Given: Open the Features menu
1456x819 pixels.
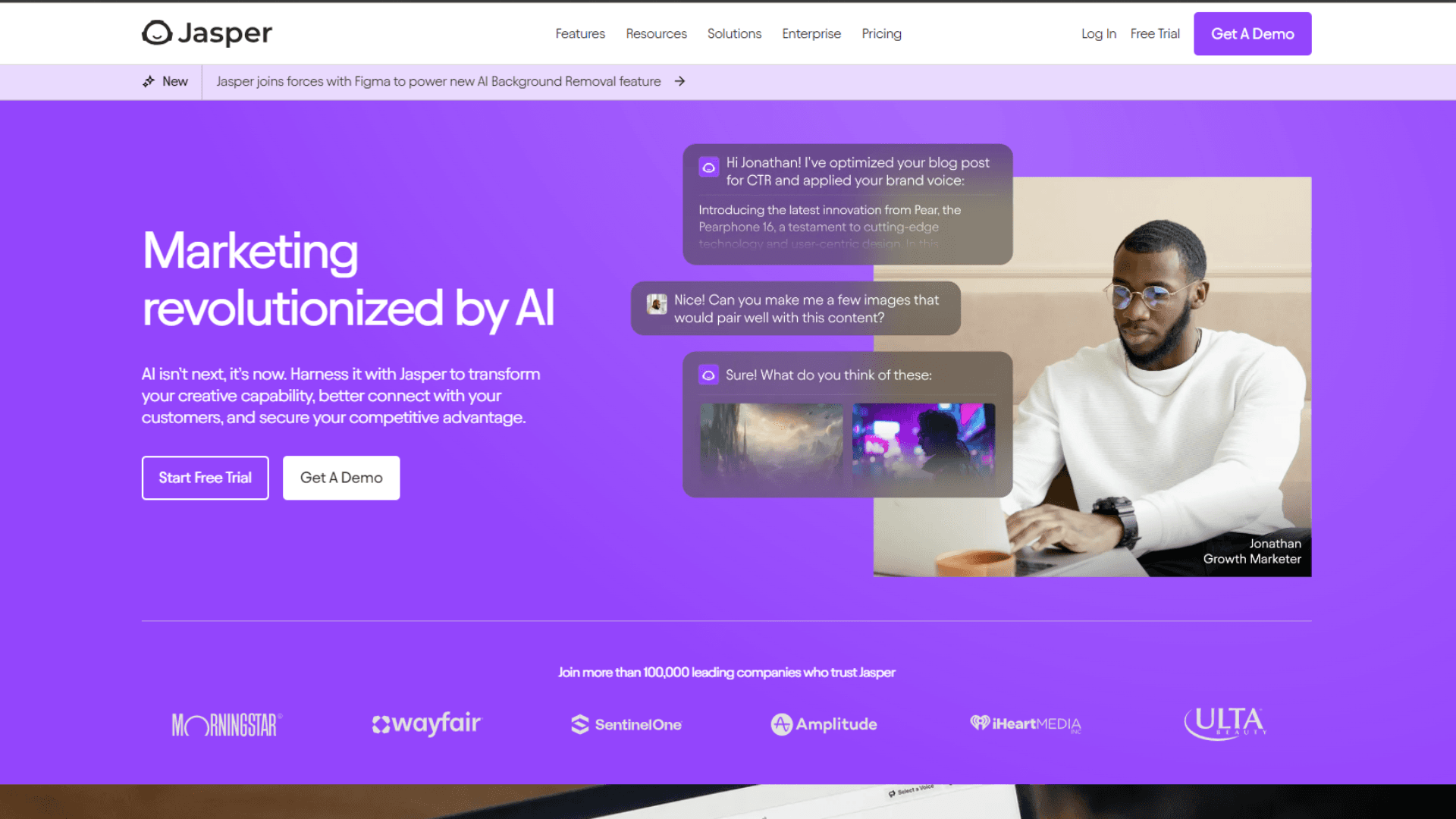Looking at the screenshot, I should click(580, 33).
